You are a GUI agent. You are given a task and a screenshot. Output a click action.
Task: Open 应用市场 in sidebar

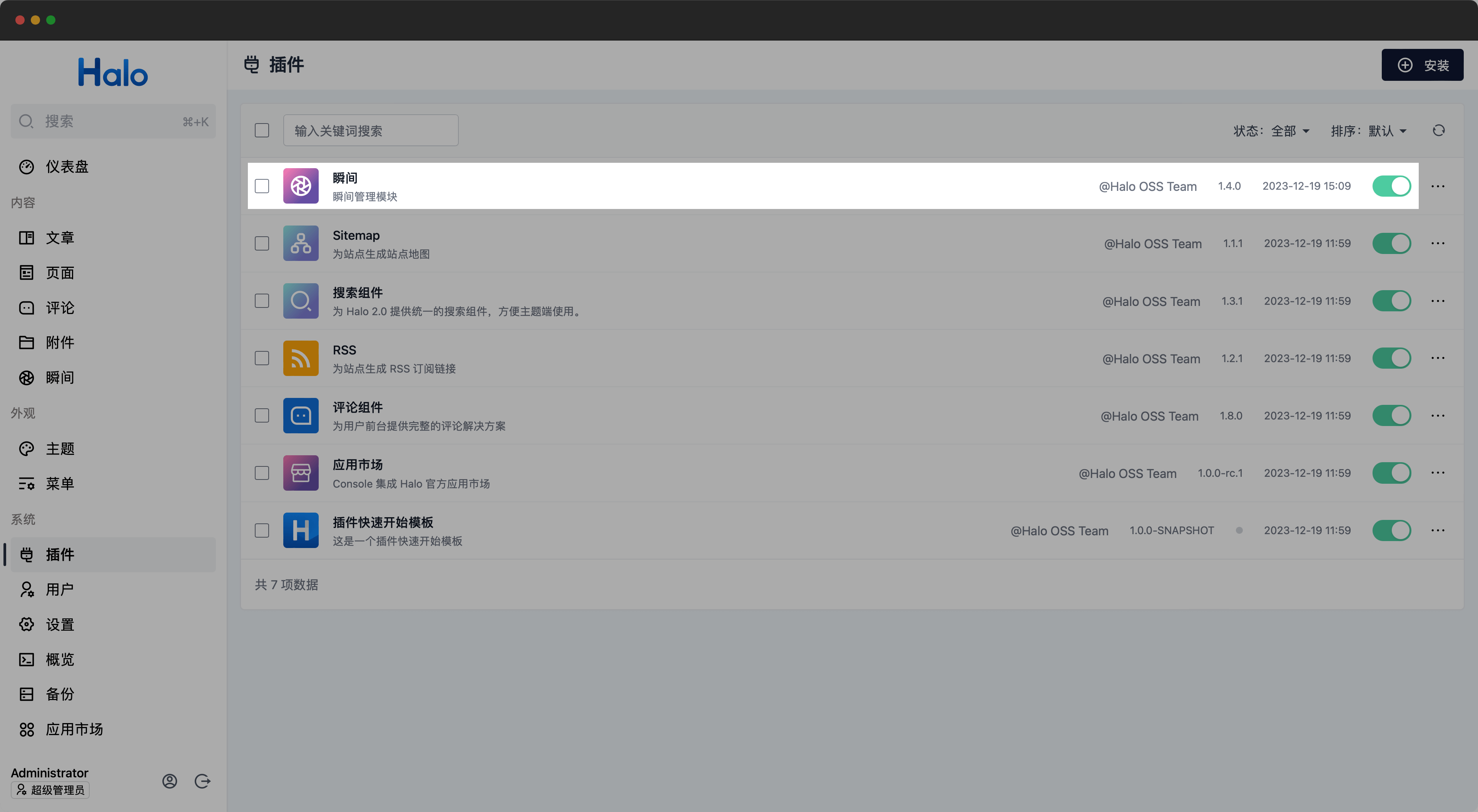(113, 729)
